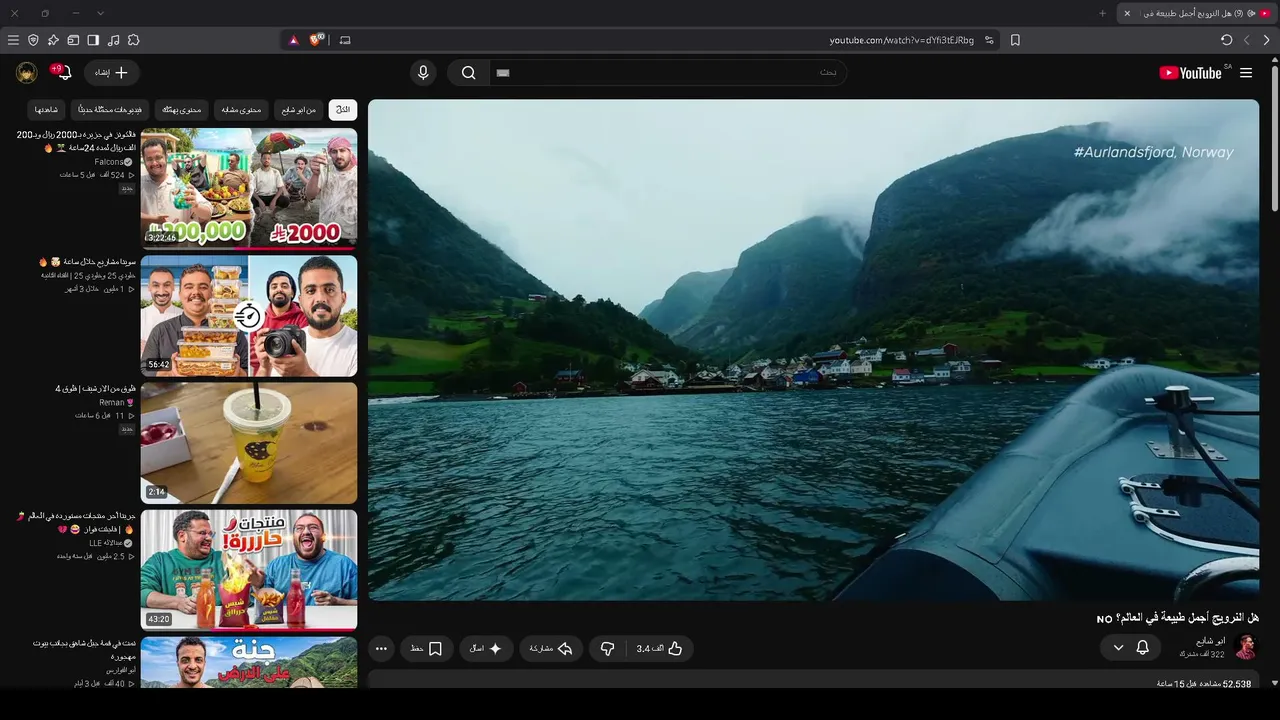
Task: Click the address bar URL youtube.com/watch
Action: pyautogui.click(x=902, y=40)
